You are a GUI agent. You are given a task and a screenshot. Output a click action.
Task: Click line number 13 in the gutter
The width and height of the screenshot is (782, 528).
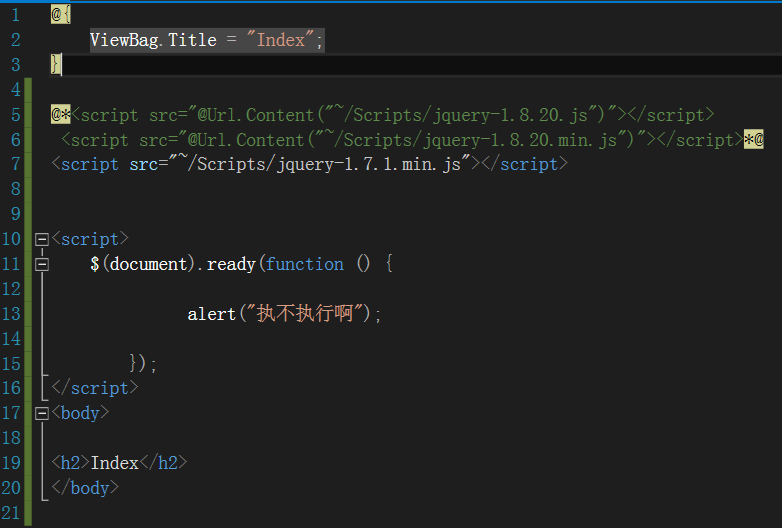pos(11,314)
